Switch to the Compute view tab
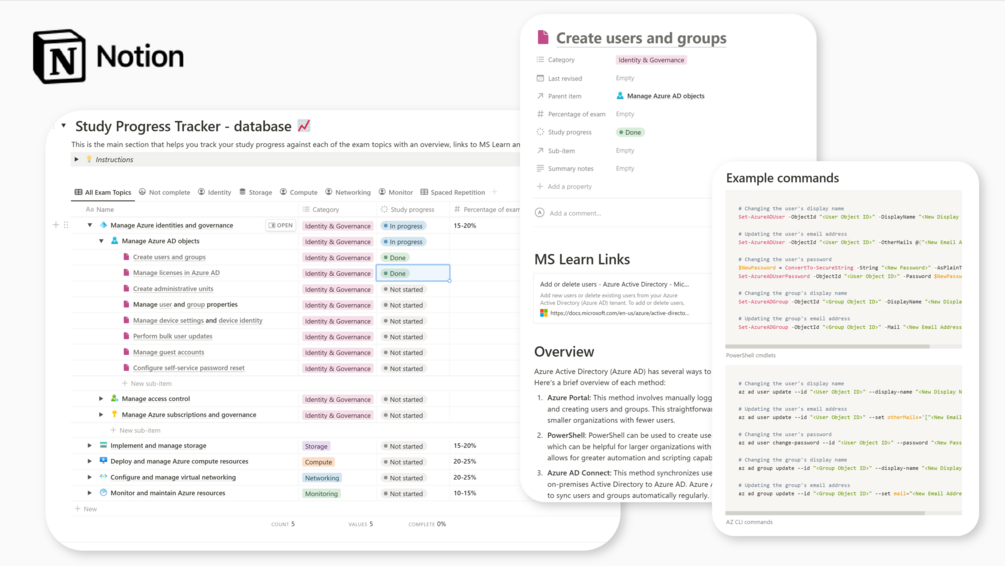Image resolution: width=1005 pixels, height=566 pixels. click(x=299, y=192)
